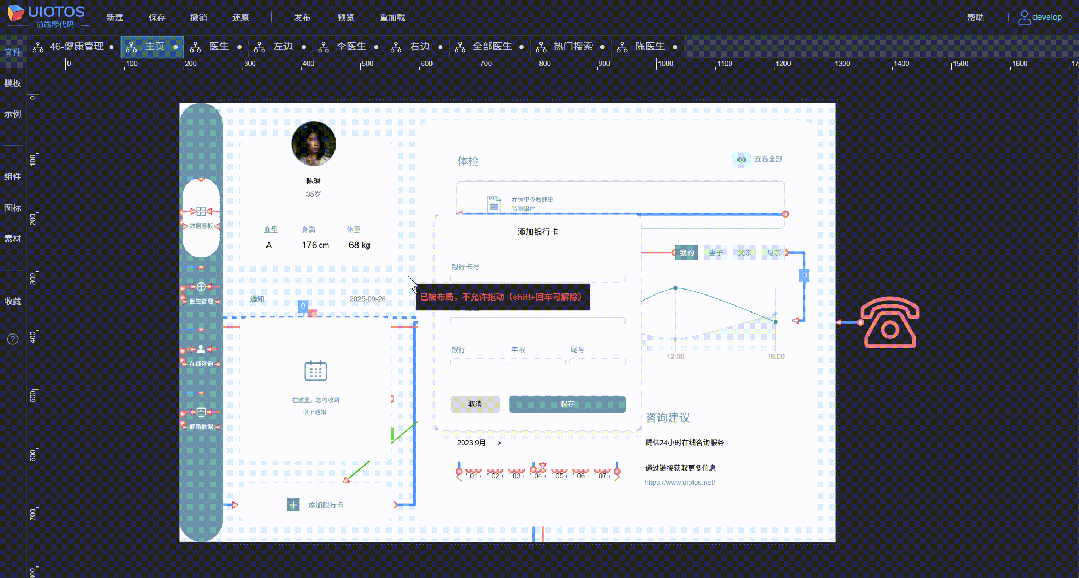This screenshot has height=578, width=1079.
Task: Switch to the 医生 tab
Action: point(218,47)
